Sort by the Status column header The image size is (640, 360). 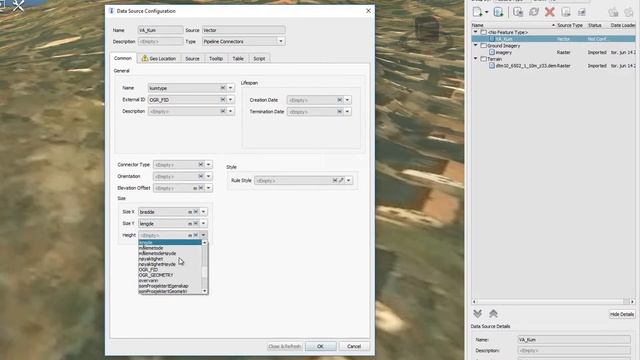[595, 25]
